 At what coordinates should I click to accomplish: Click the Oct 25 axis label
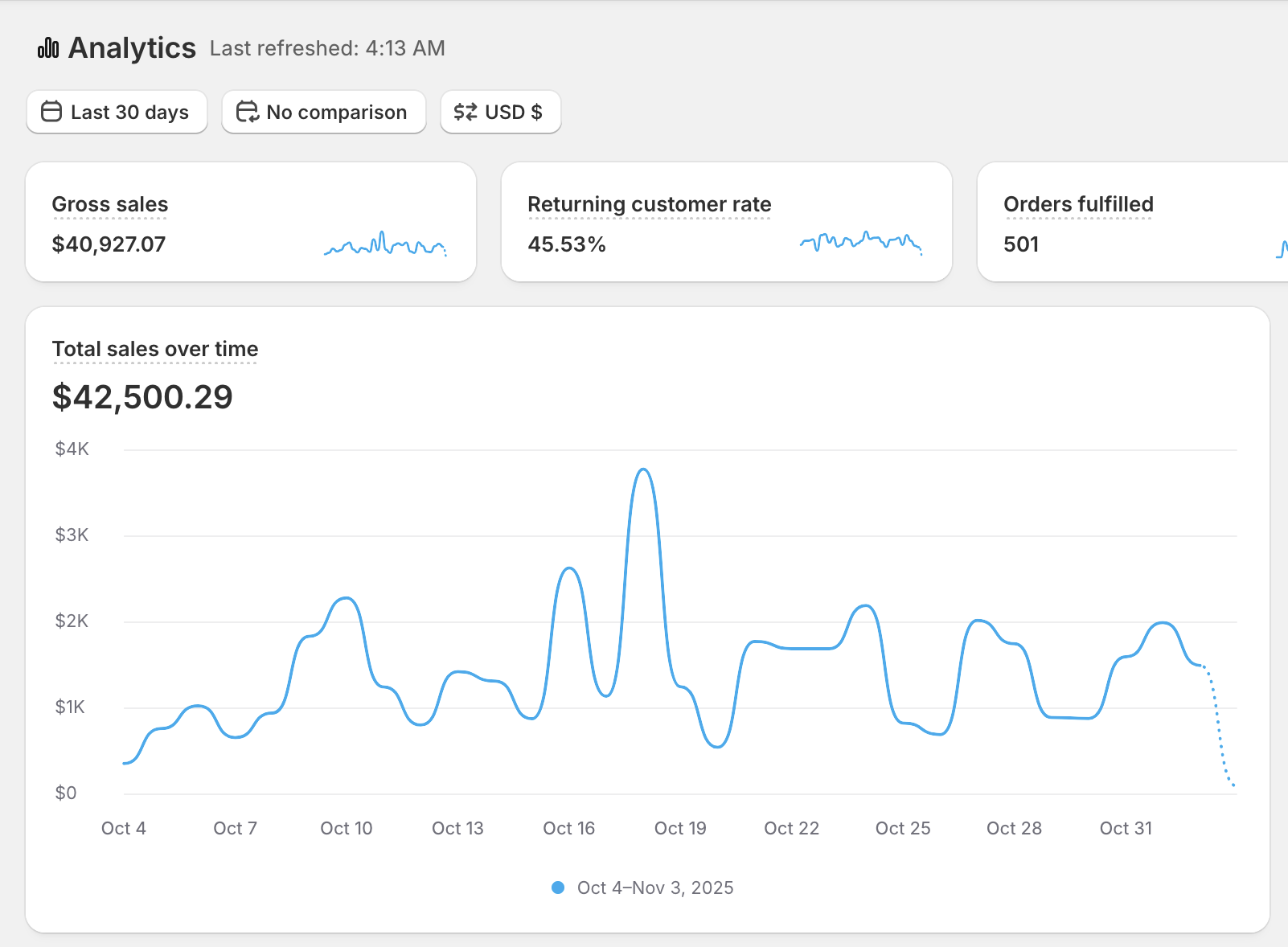tap(903, 828)
